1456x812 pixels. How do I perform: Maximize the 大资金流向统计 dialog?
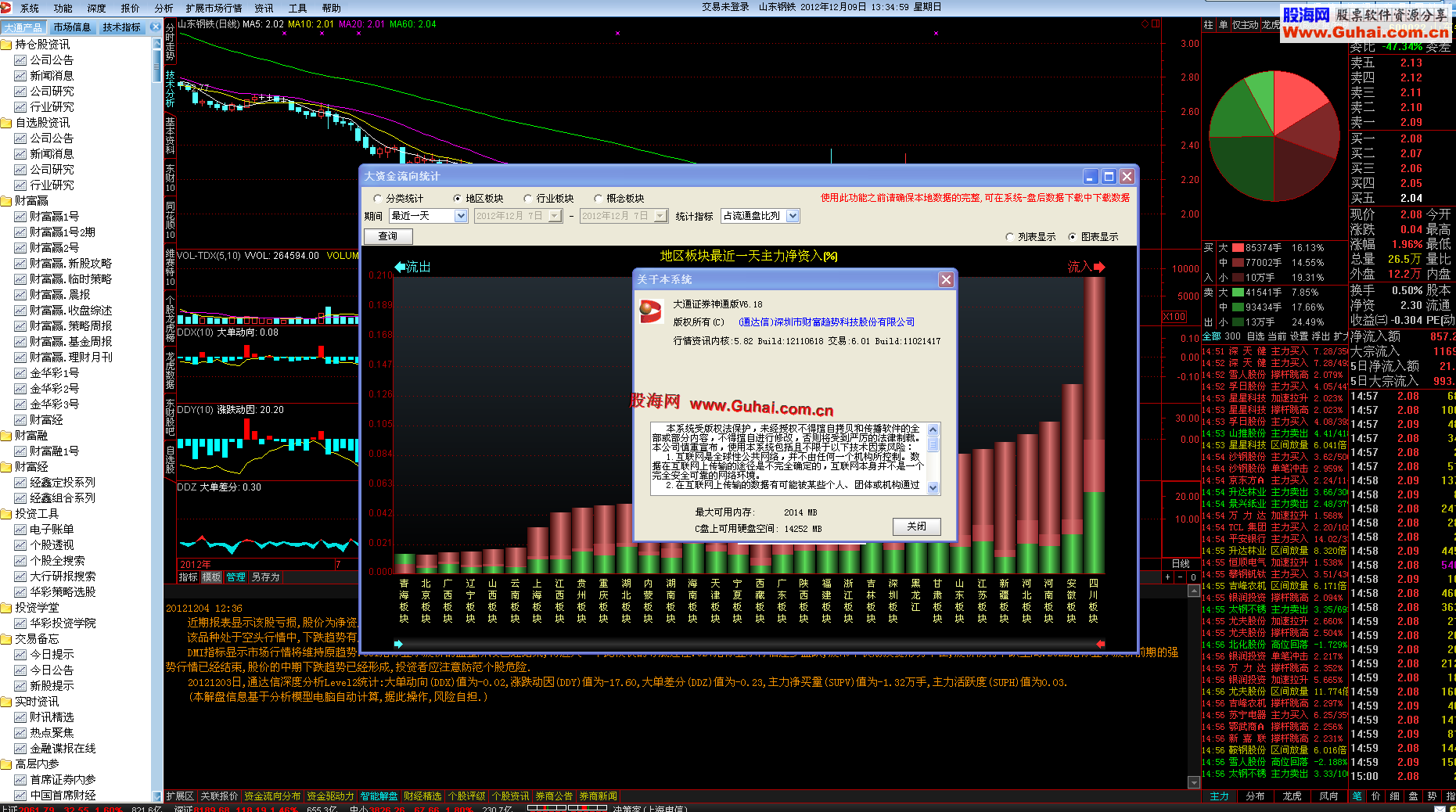1109,177
